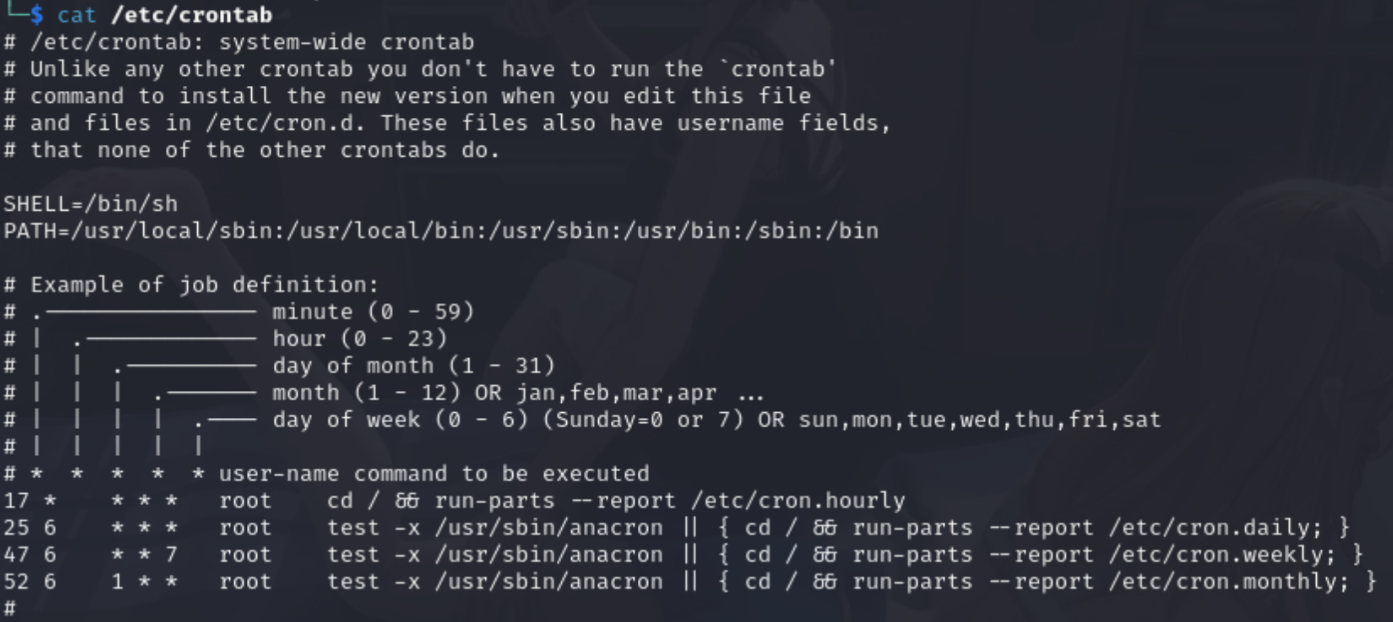1393x622 pixels.
Task: Click the 'hour (0 - 23)' comment
Action: [x=359, y=339]
